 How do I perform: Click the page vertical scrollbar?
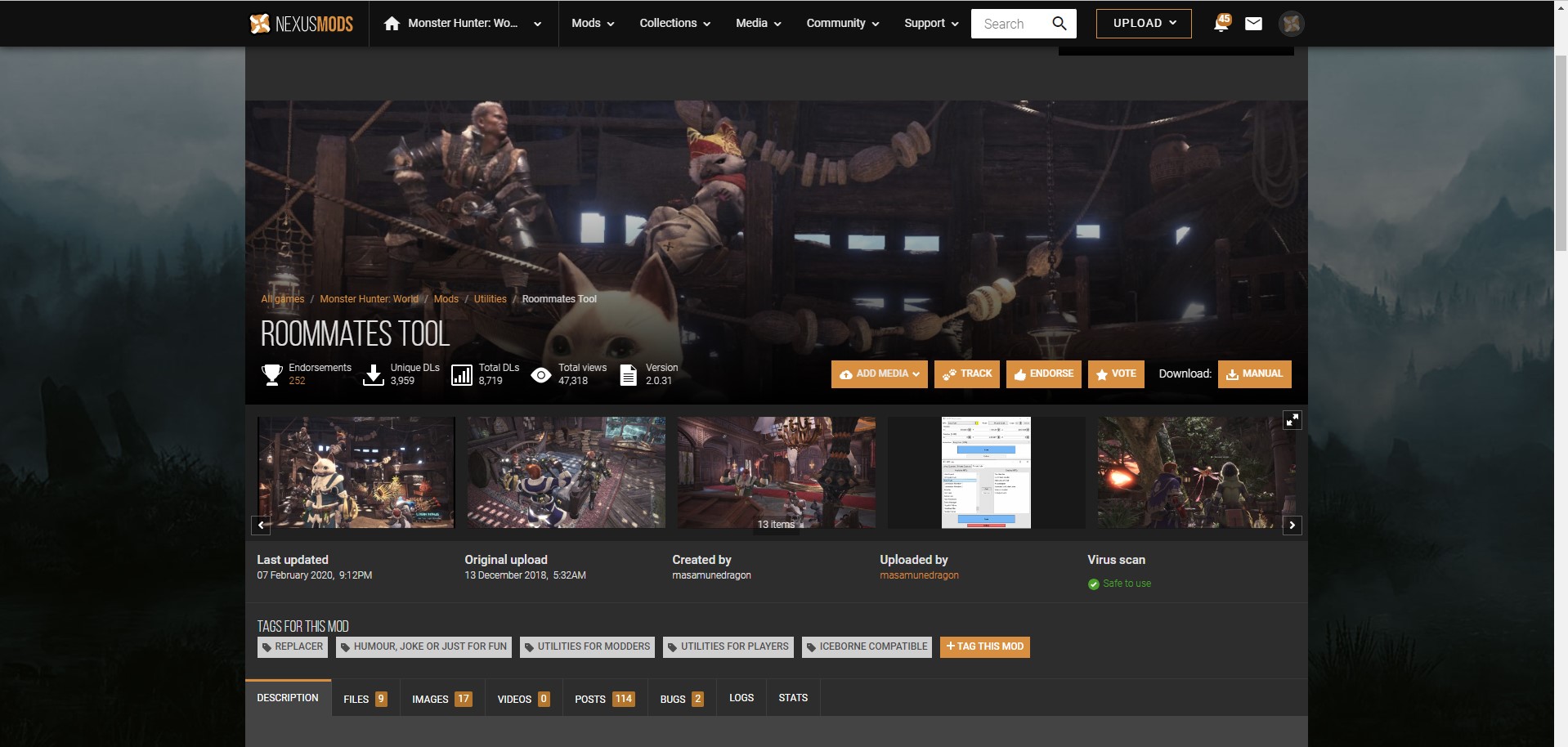(1561, 155)
